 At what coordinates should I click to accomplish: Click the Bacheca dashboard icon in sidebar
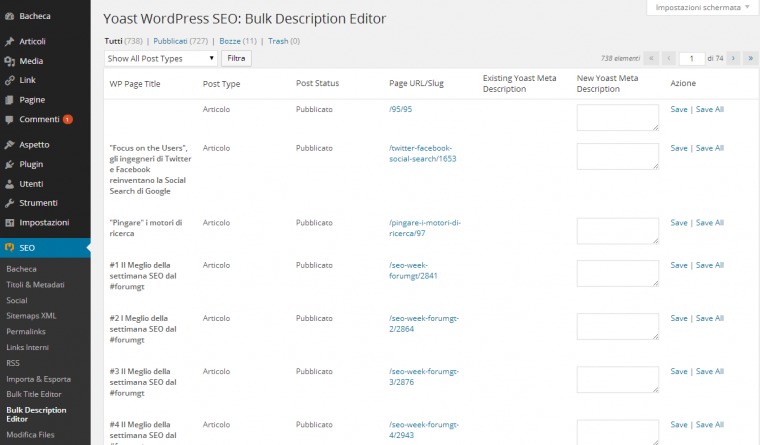coord(9,16)
